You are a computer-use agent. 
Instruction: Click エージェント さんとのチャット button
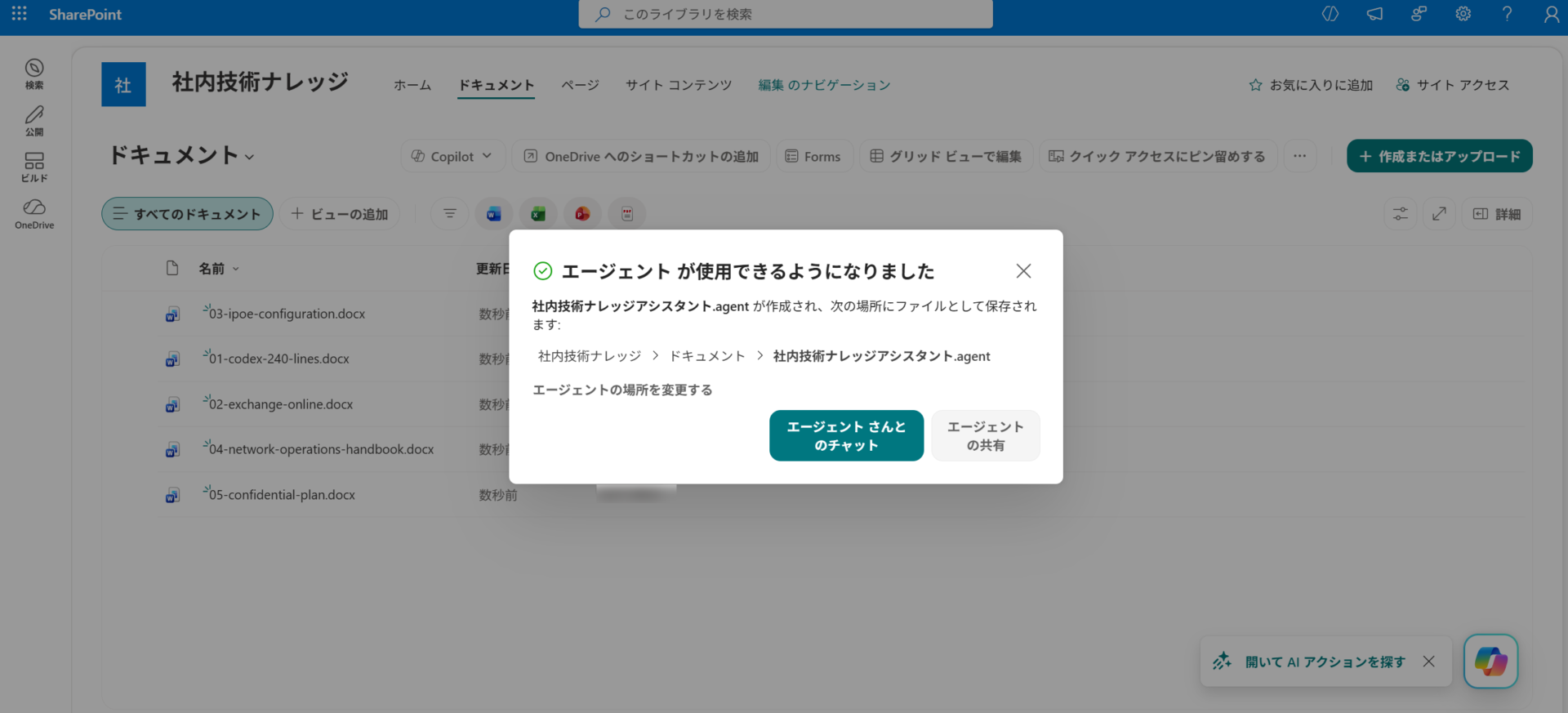[x=846, y=436]
